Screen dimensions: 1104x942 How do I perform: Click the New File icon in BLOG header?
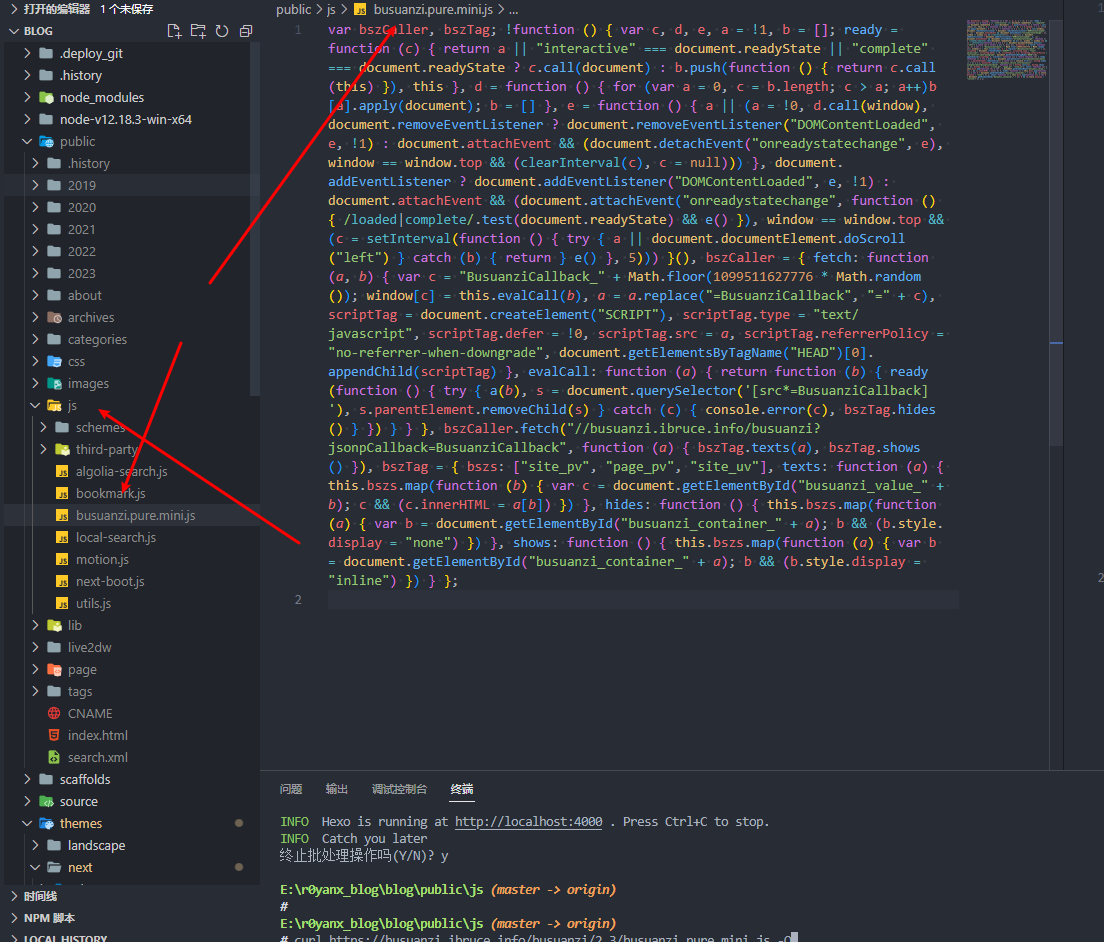point(175,31)
